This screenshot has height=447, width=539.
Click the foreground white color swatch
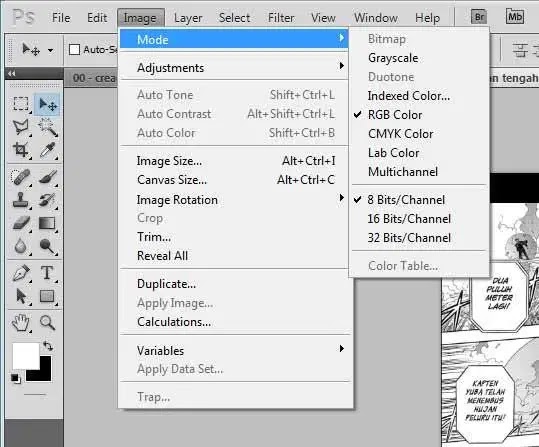coord(26,356)
